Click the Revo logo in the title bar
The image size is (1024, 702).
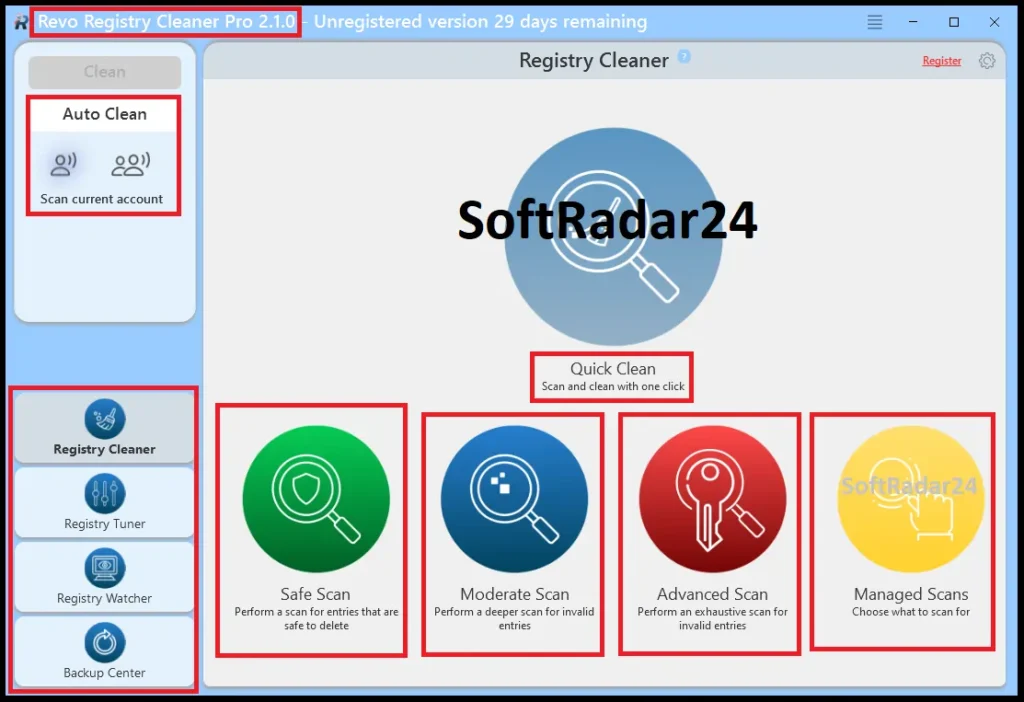tap(20, 21)
